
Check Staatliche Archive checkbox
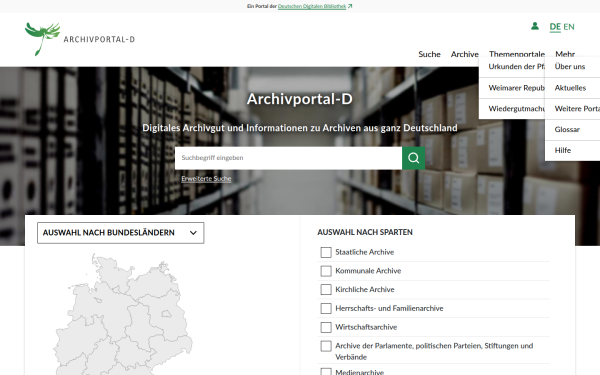[326, 252]
